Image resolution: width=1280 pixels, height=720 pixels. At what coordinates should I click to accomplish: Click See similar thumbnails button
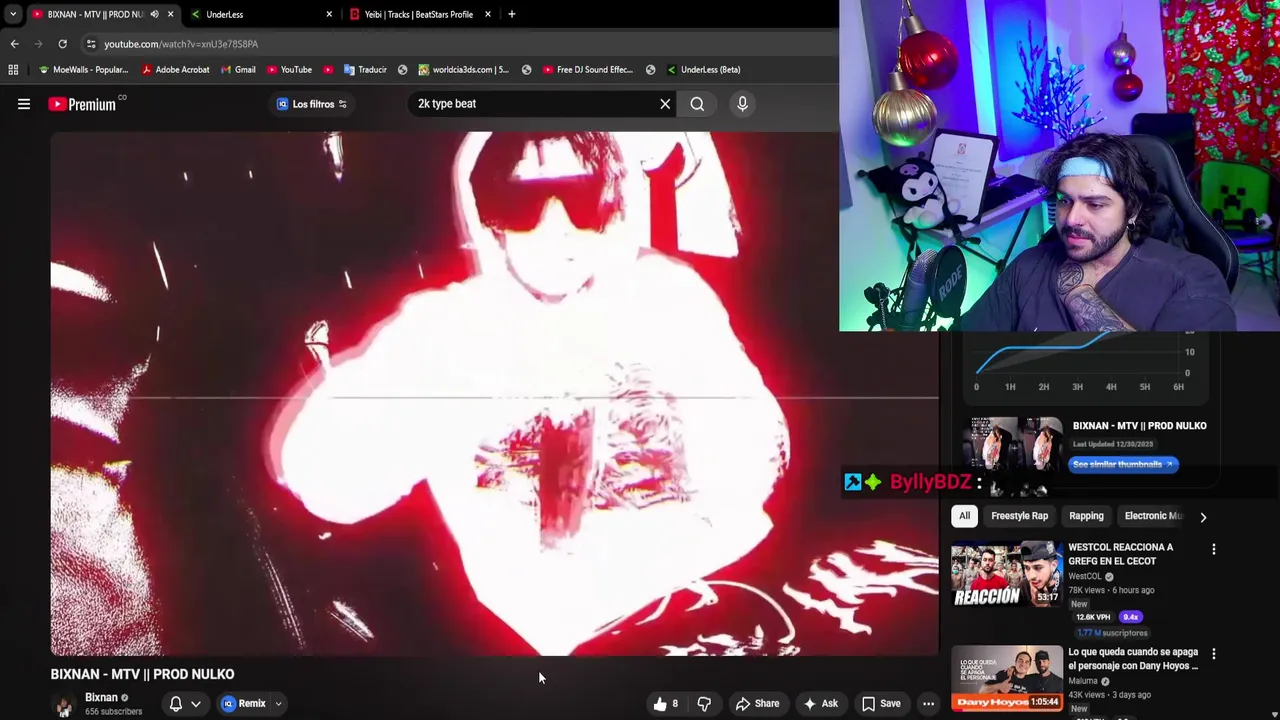[x=1122, y=464]
